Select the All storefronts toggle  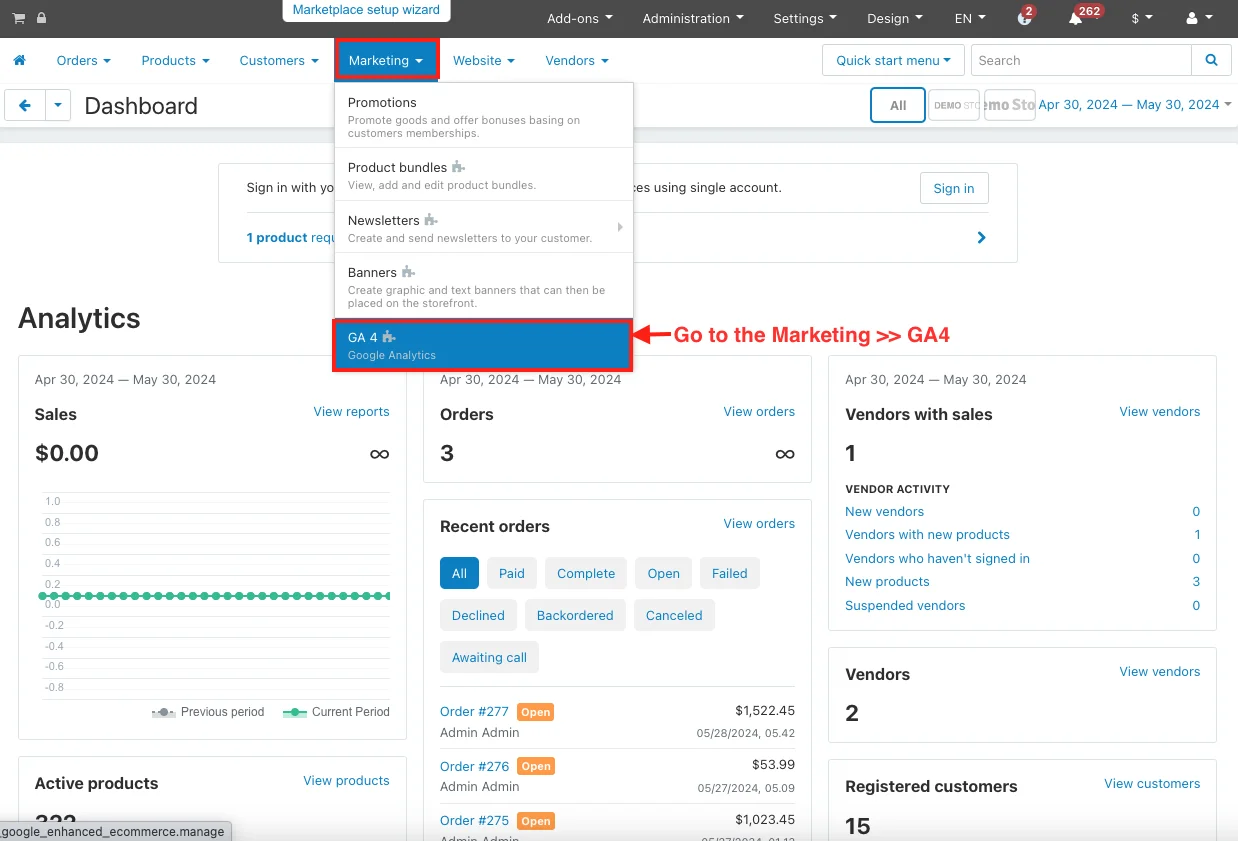(x=897, y=105)
